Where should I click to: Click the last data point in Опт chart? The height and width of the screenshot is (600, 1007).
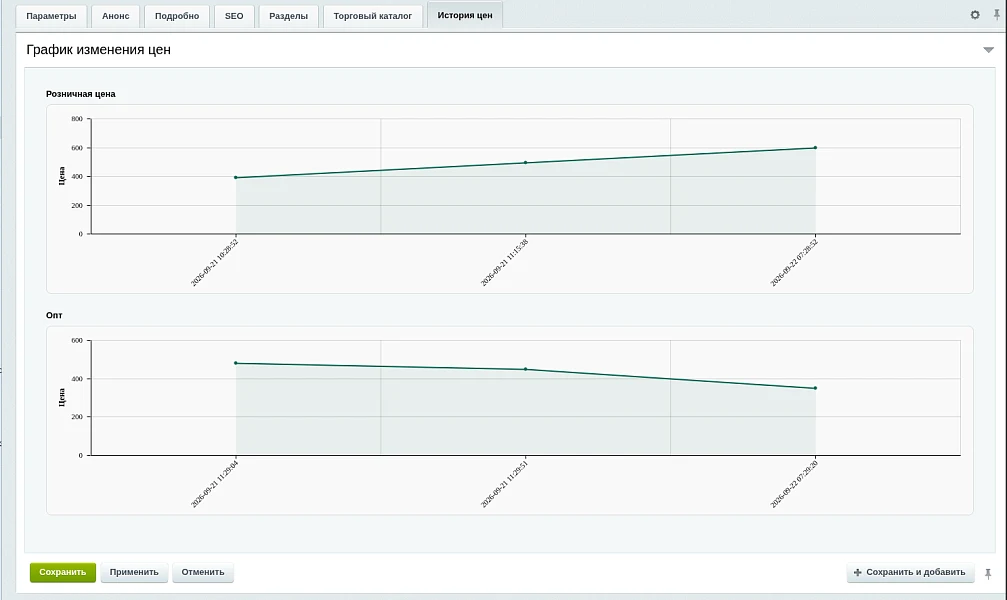[x=816, y=388]
